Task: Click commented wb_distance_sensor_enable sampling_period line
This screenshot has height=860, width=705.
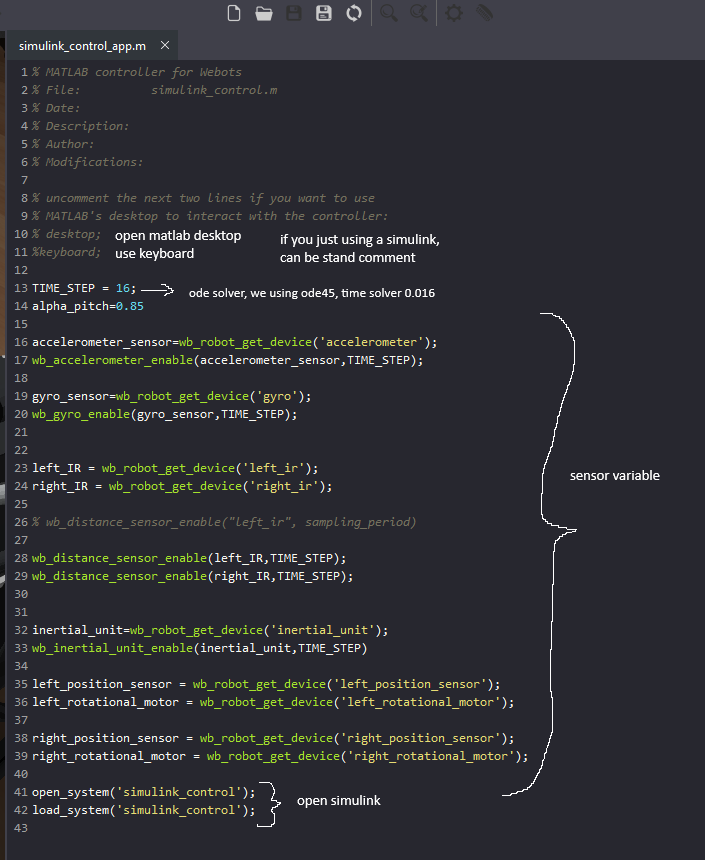Action: [x=224, y=522]
